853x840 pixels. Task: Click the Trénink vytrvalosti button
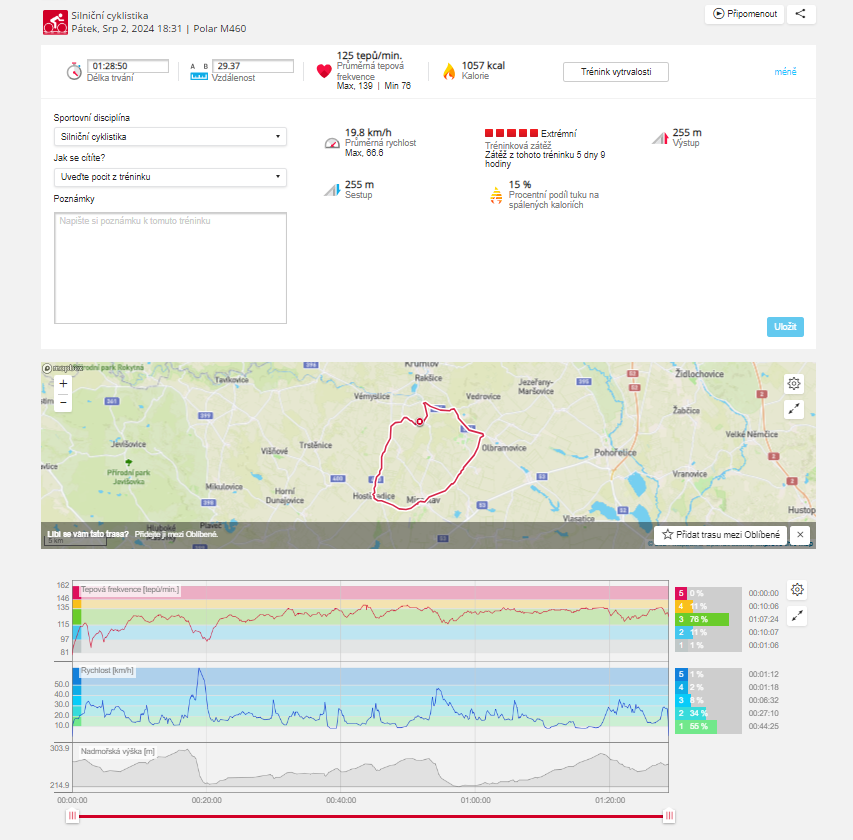(x=616, y=72)
